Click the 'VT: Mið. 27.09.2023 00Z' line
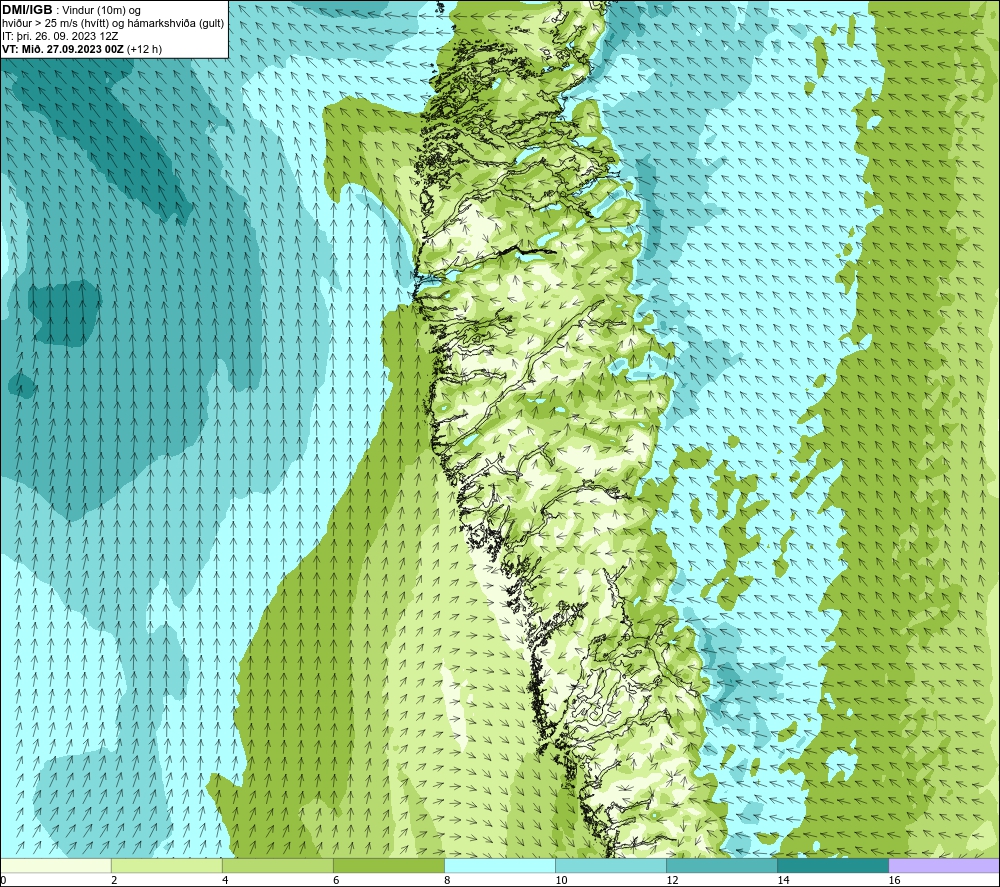1000x887 pixels. point(63,49)
